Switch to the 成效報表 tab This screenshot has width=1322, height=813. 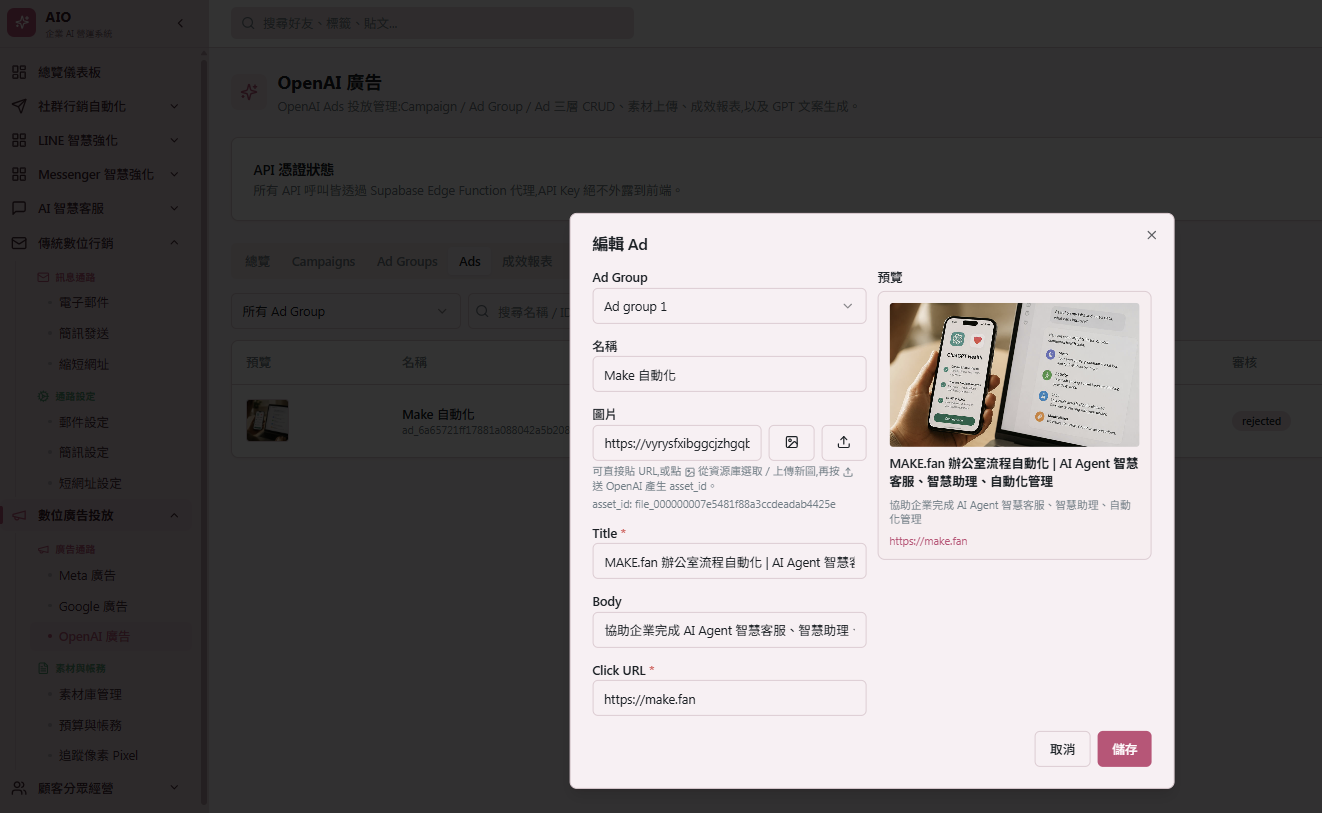click(x=527, y=262)
